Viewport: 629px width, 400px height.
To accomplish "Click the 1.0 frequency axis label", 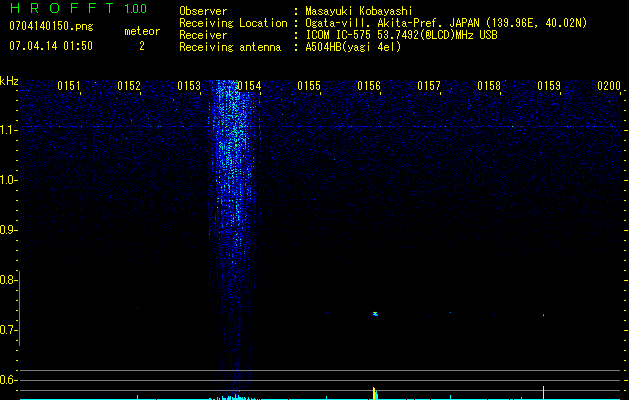I will [x=8, y=180].
